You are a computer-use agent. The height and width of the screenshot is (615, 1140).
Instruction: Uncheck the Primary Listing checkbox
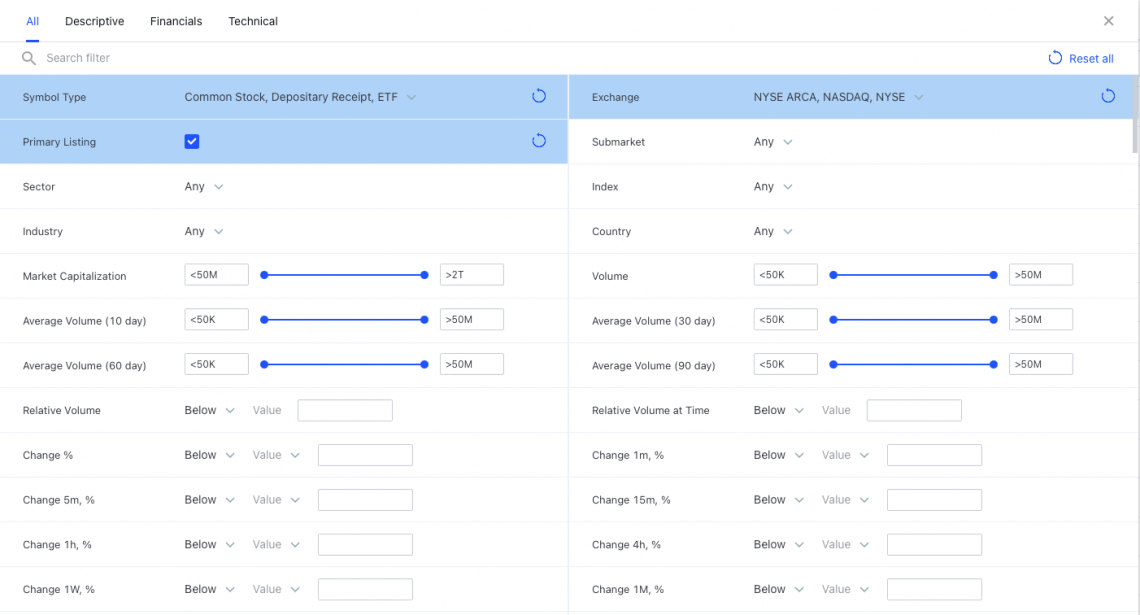192,142
